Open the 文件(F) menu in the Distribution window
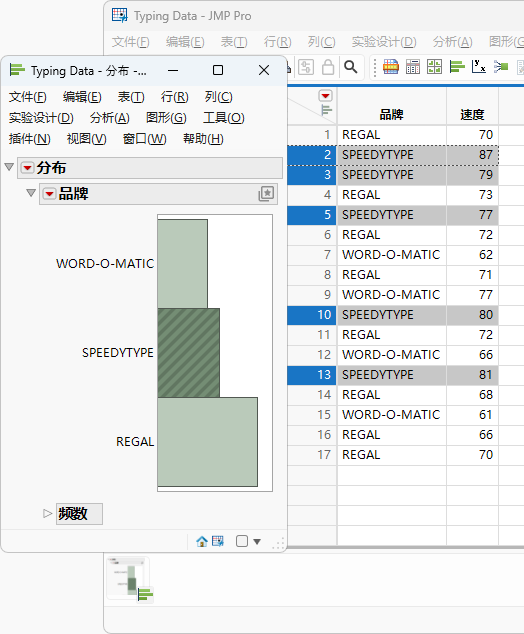The image size is (524, 634). 28,97
